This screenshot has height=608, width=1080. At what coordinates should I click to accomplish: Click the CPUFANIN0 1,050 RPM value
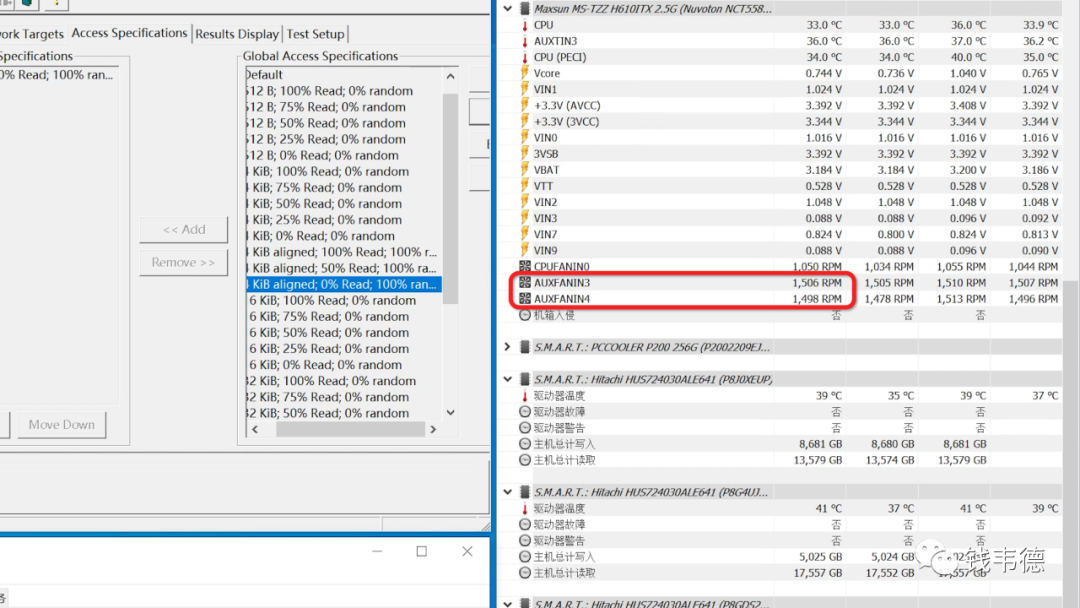(x=817, y=266)
